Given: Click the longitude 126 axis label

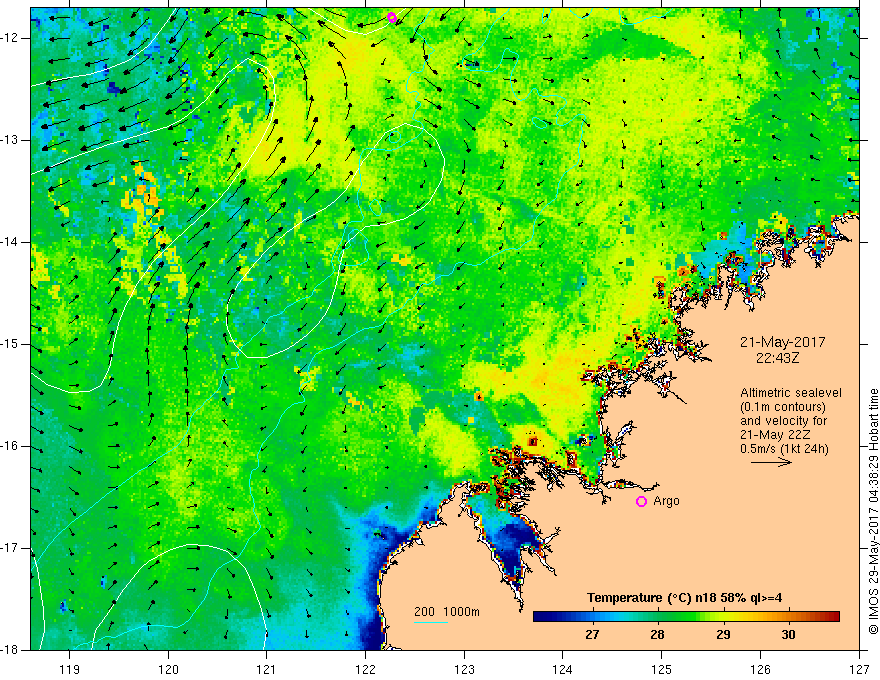Looking at the screenshot, I should coord(760,669).
